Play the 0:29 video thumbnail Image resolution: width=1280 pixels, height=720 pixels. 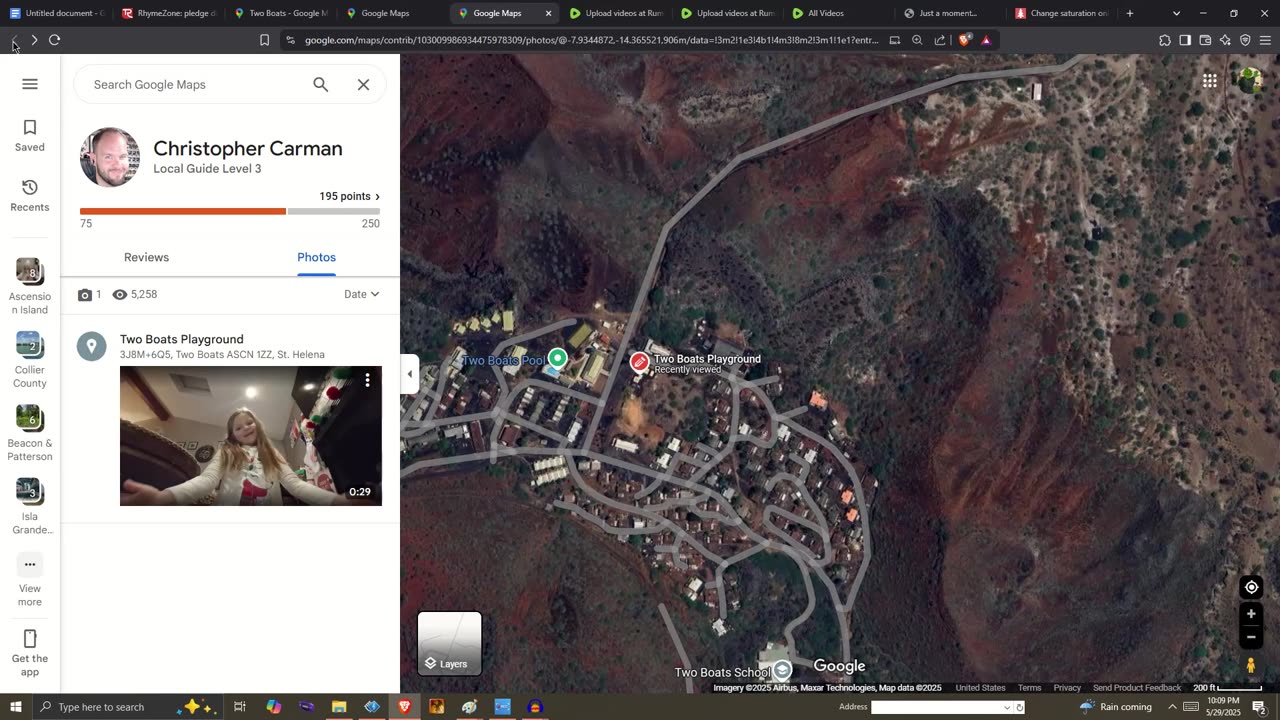click(251, 436)
